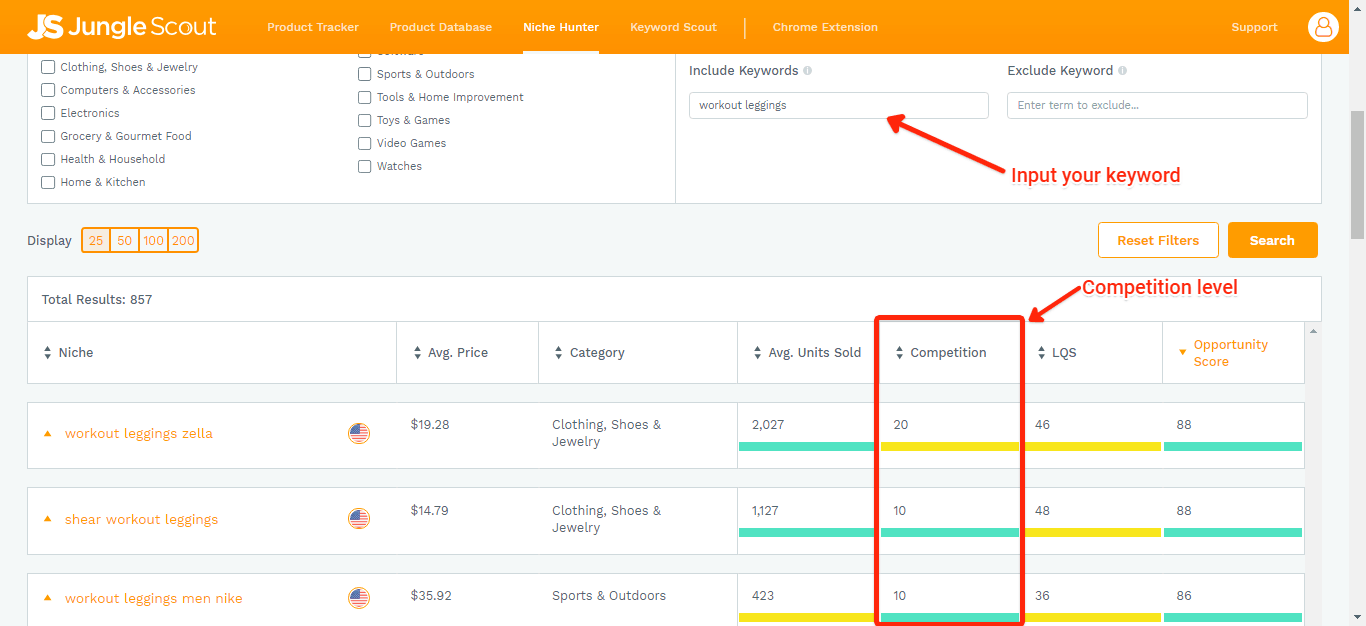Open the workout leggings zella niche link

(139, 434)
